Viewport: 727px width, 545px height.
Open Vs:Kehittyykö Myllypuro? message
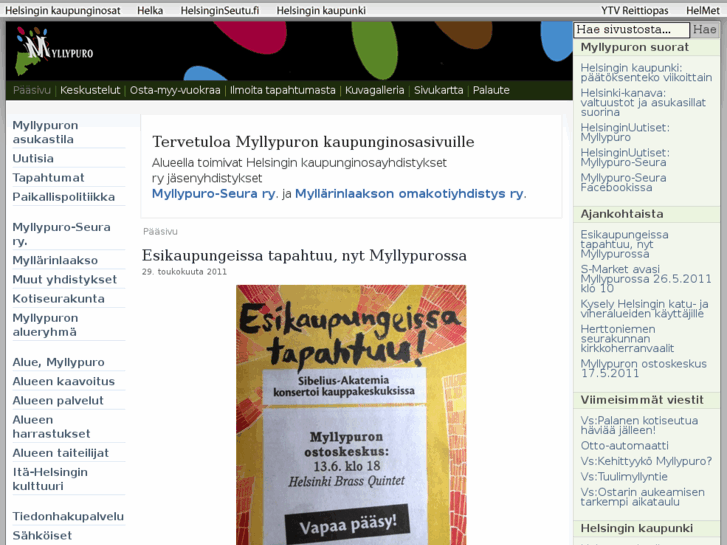(x=646, y=461)
